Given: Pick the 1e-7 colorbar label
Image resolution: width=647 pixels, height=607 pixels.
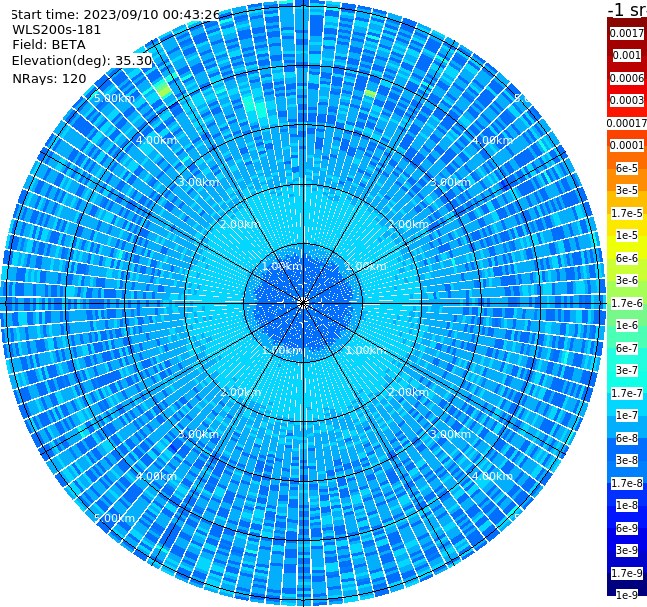Looking at the screenshot, I should click(x=627, y=415).
